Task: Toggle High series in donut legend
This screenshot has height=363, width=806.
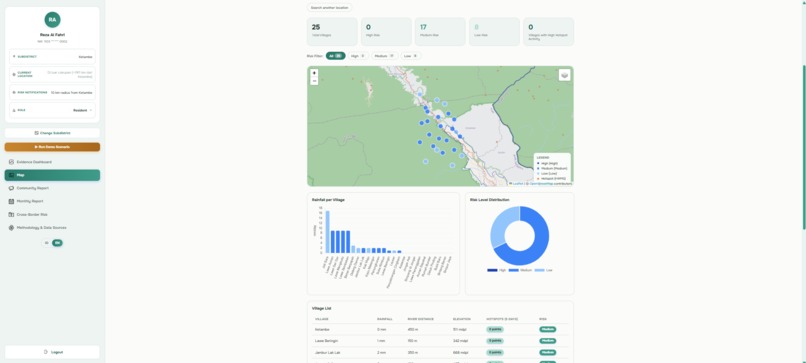Action: (497, 270)
